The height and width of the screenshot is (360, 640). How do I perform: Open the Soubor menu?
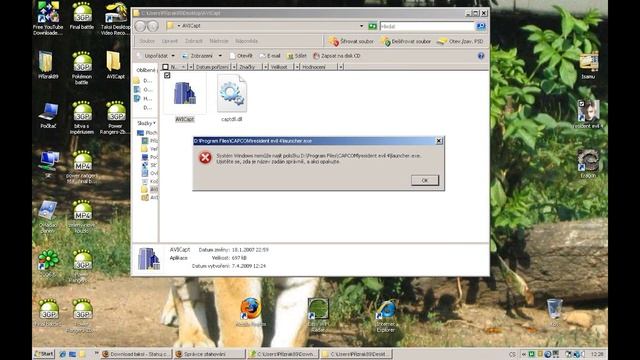147,41
